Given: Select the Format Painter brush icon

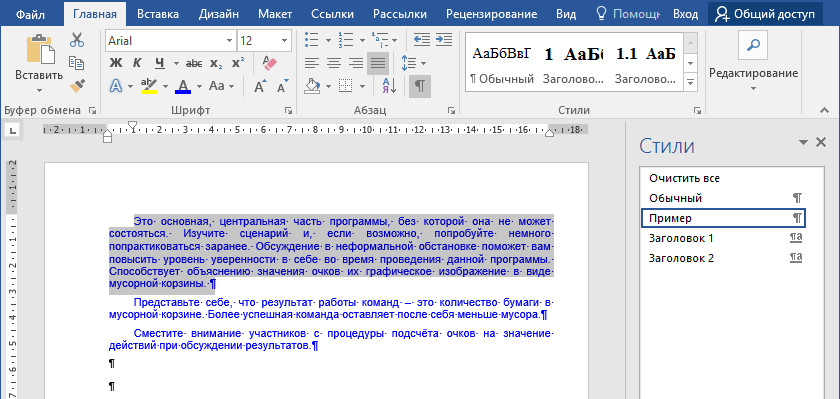Looking at the screenshot, I should tap(77, 85).
